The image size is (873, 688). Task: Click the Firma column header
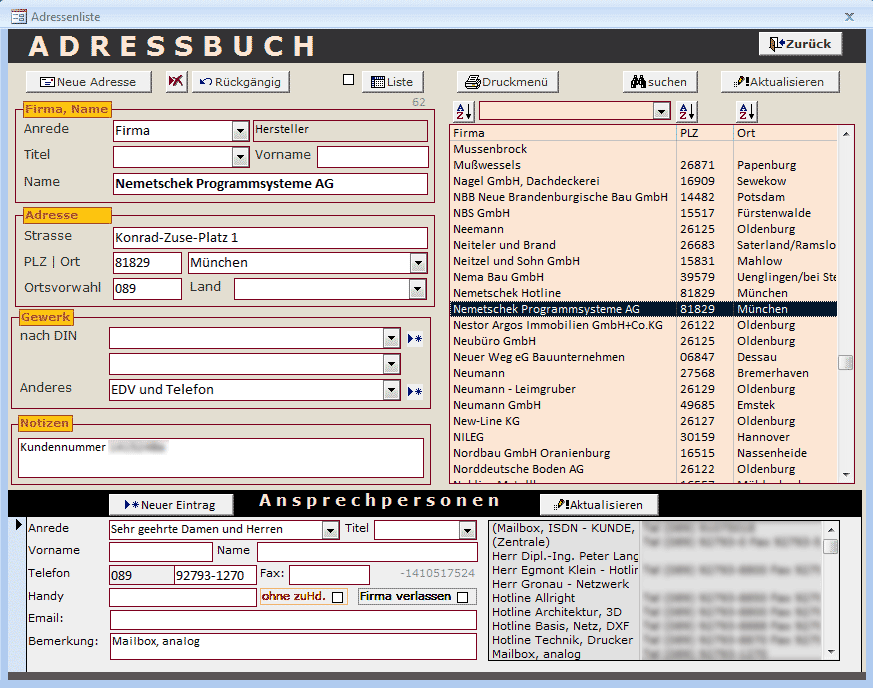563,133
